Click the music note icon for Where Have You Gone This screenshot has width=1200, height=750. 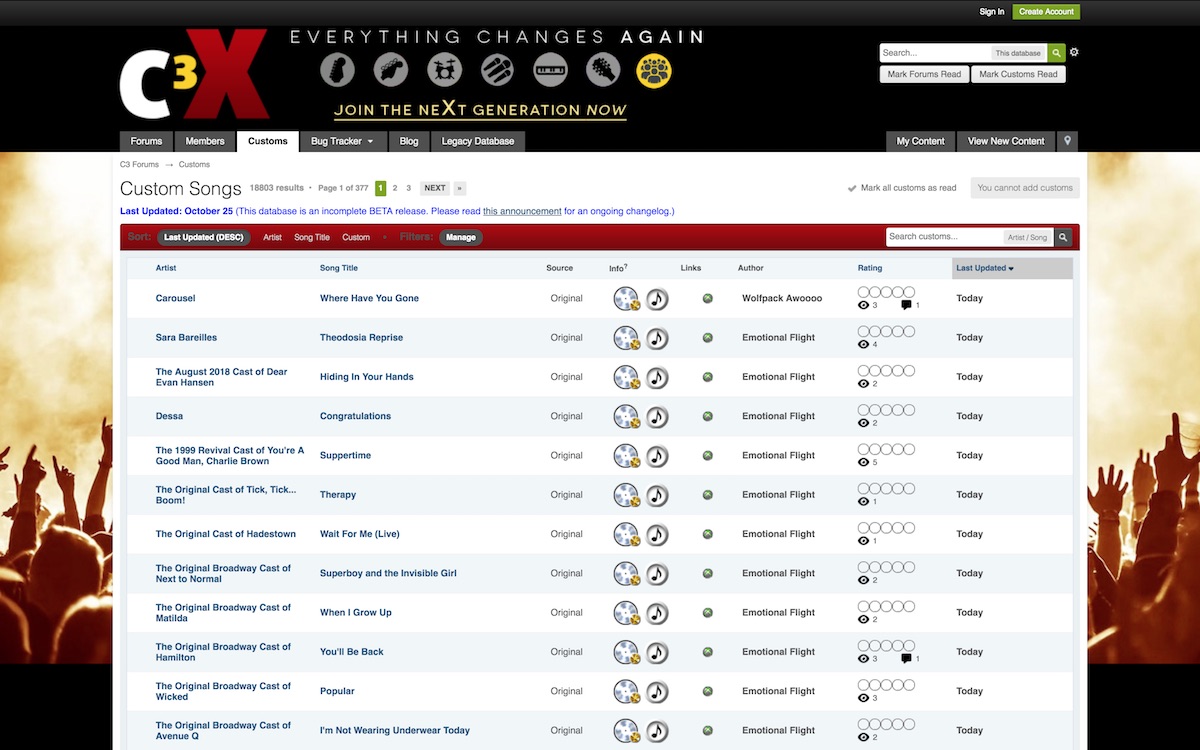[657, 298]
